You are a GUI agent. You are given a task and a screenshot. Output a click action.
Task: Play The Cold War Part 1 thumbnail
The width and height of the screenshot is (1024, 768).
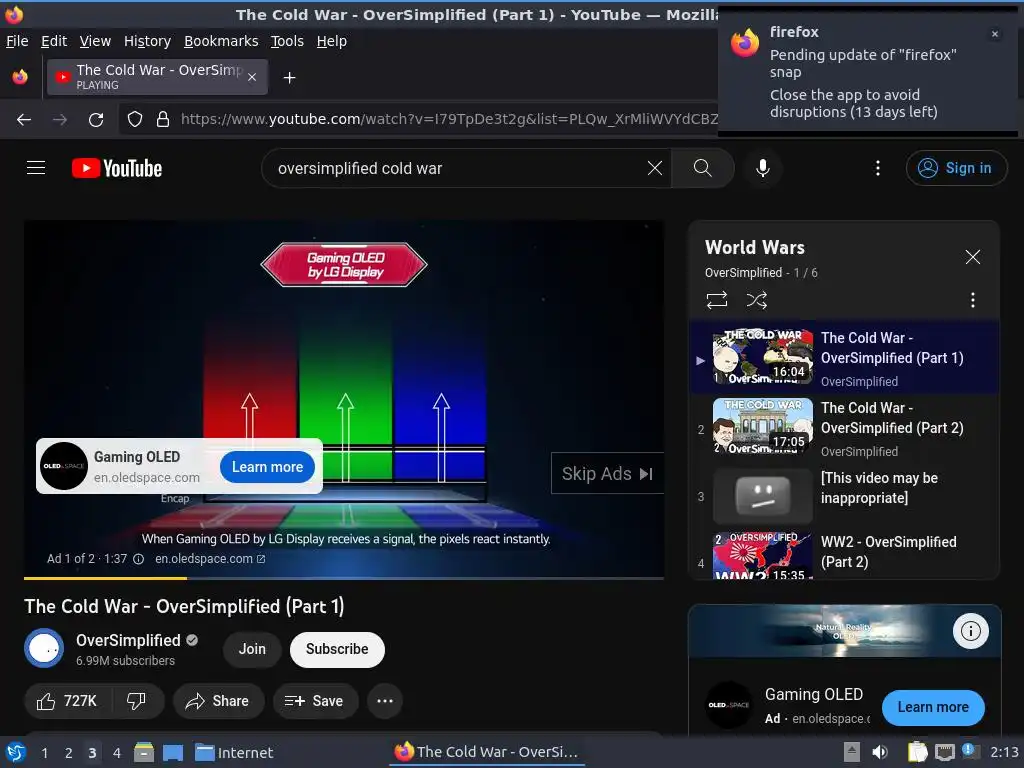[763, 356]
